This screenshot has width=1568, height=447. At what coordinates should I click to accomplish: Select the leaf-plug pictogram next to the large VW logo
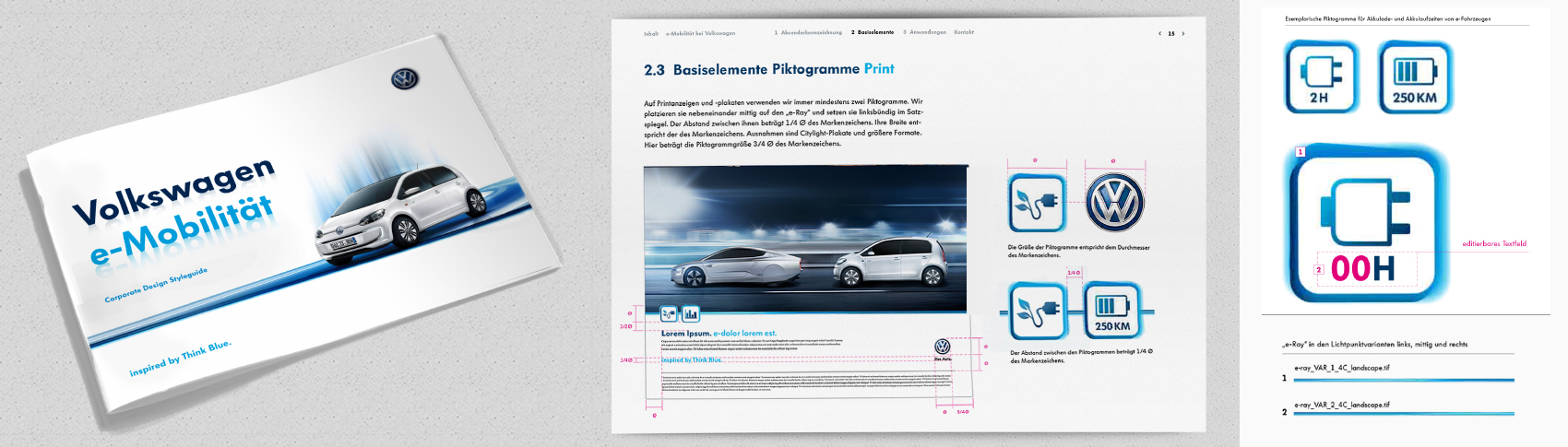click(x=1037, y=203)
